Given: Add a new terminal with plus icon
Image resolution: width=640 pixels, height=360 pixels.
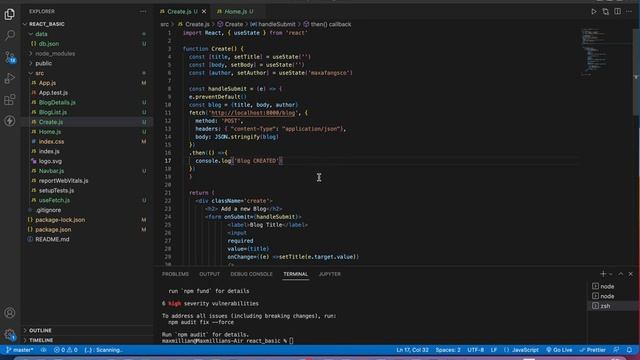Looking at the screenshot, I should 603,274.
